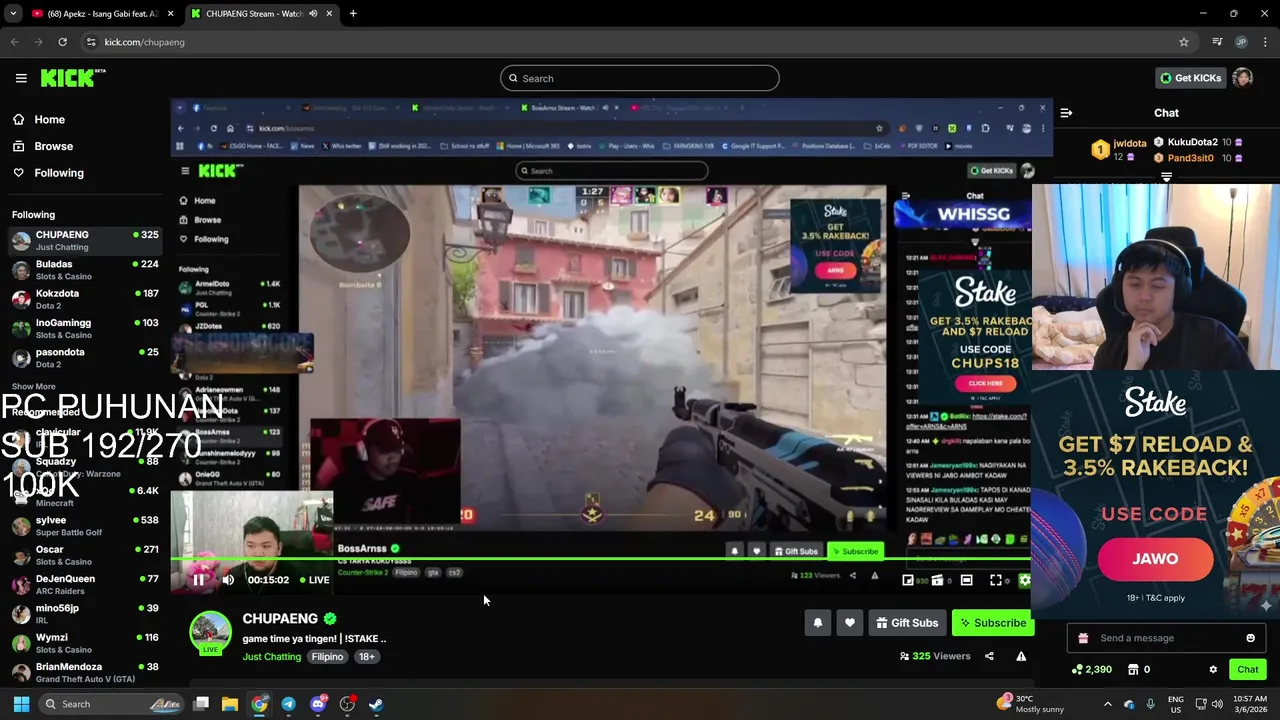Click the Gift Subs button
The height and width of the screenshot is (720, 1280).
coord(907,623)
